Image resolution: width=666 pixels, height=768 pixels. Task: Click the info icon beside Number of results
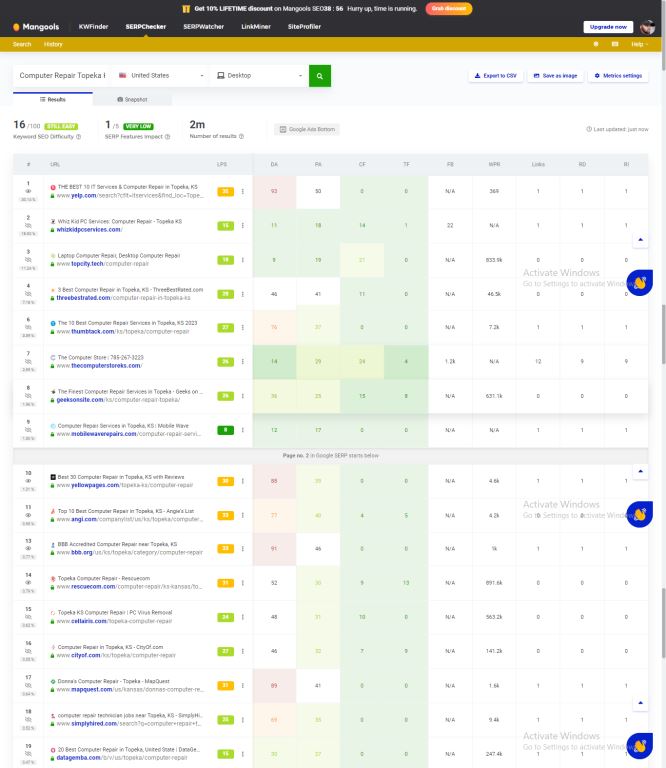point(241,136)
